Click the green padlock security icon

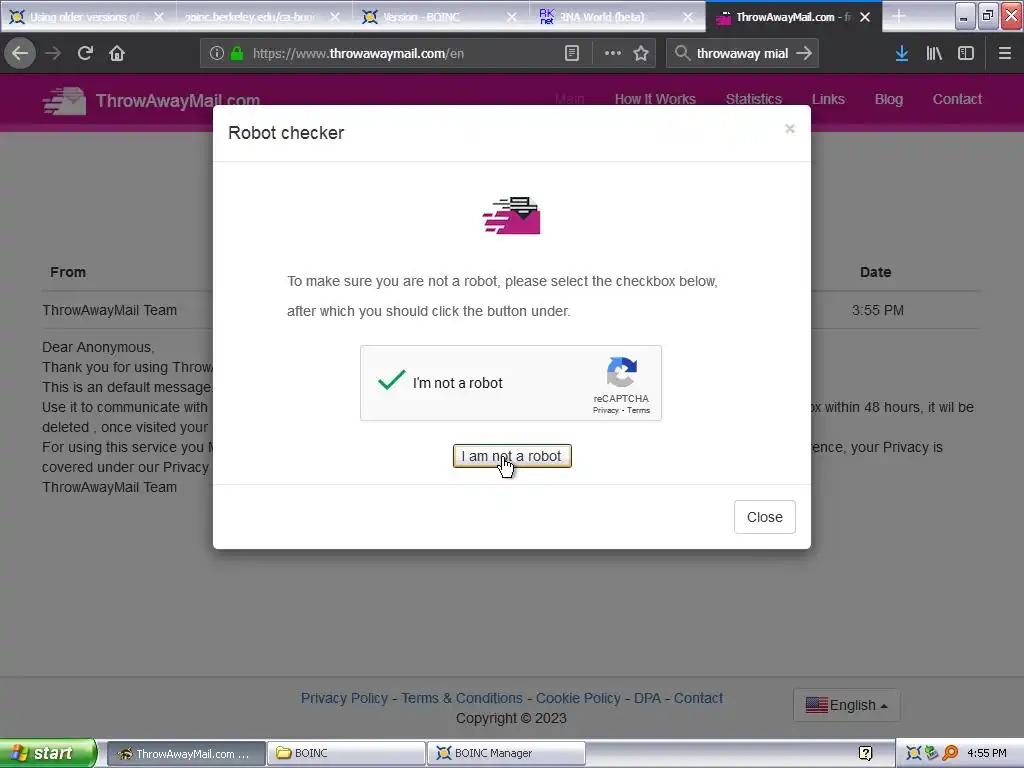(x=237, y=54)
